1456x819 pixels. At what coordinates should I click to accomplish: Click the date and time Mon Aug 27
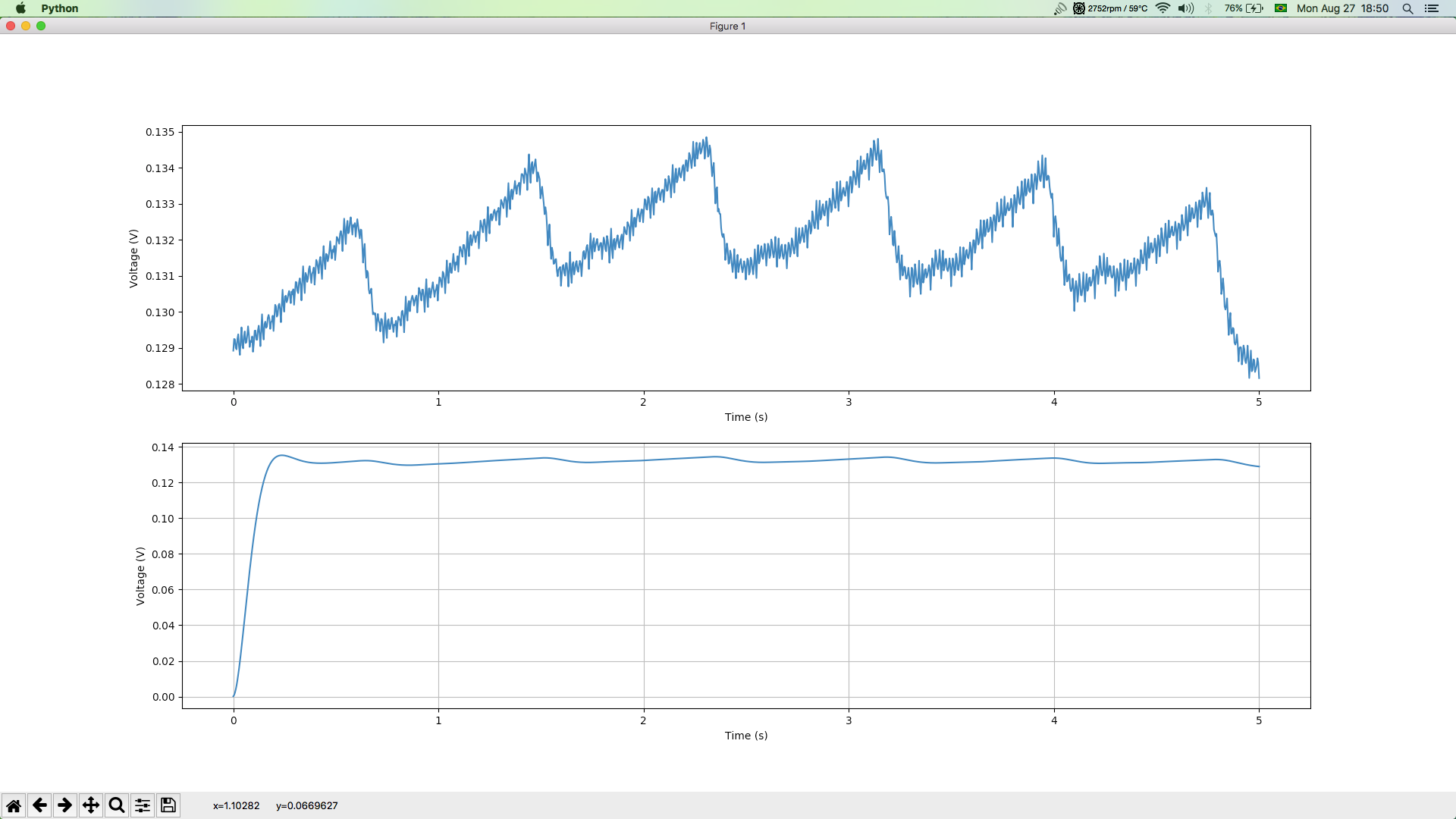(x=1342, y=8)
